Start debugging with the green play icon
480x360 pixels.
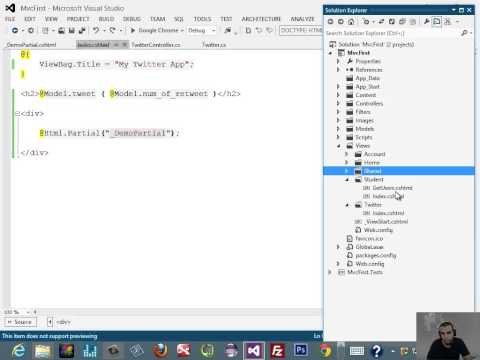[x=133, y=30]
